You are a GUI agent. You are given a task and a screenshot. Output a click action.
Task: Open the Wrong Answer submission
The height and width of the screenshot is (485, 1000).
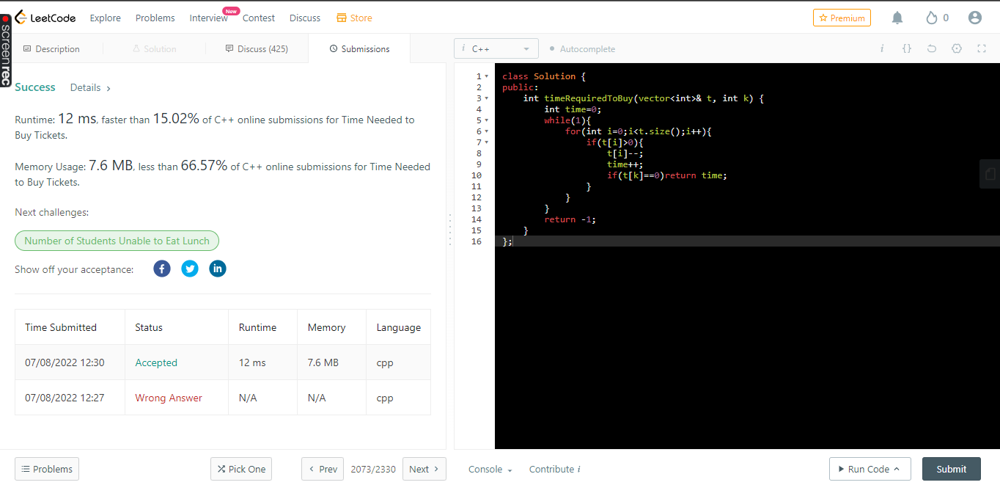point(168,398)
